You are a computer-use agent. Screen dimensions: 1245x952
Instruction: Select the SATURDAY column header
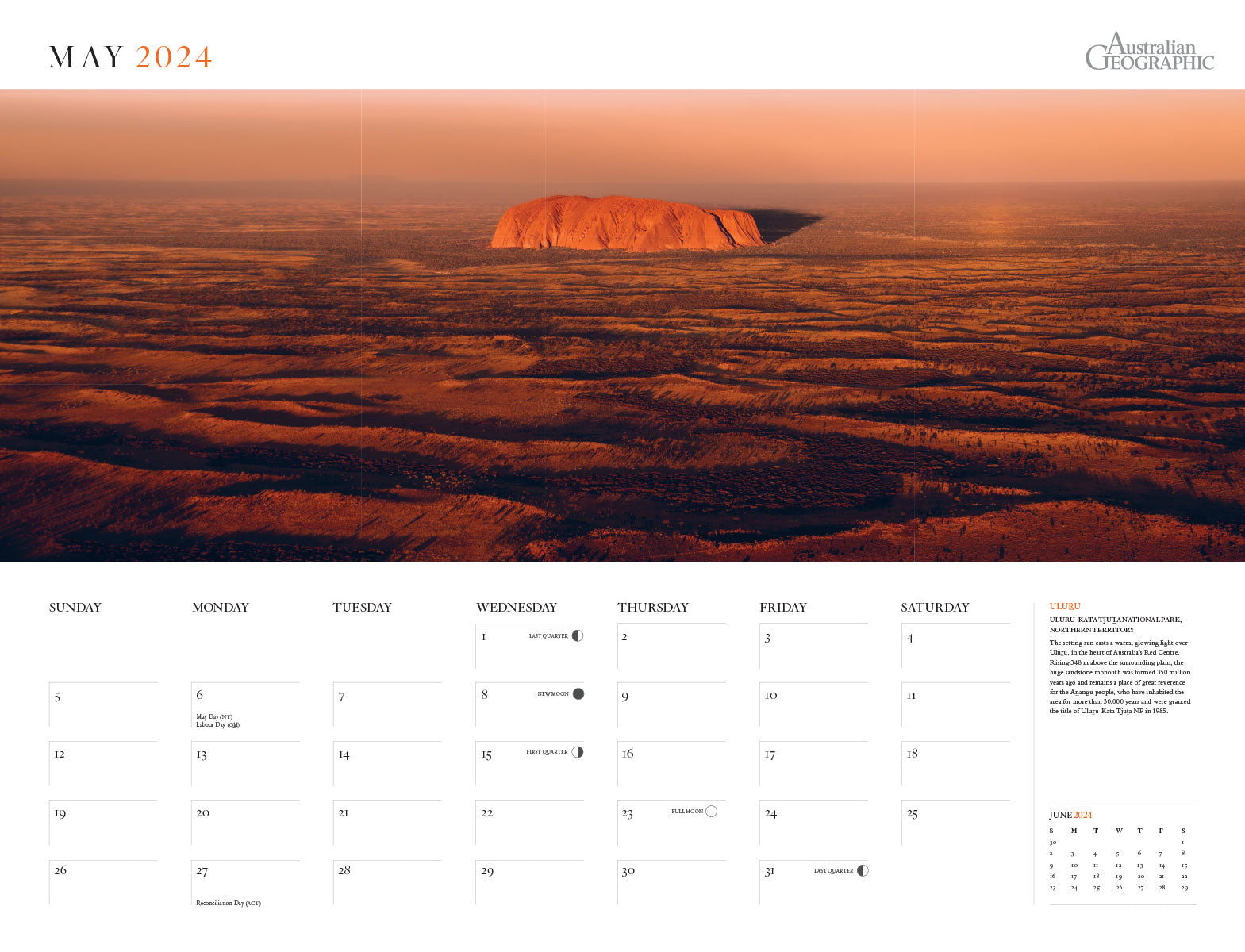[x=935, y=607]
